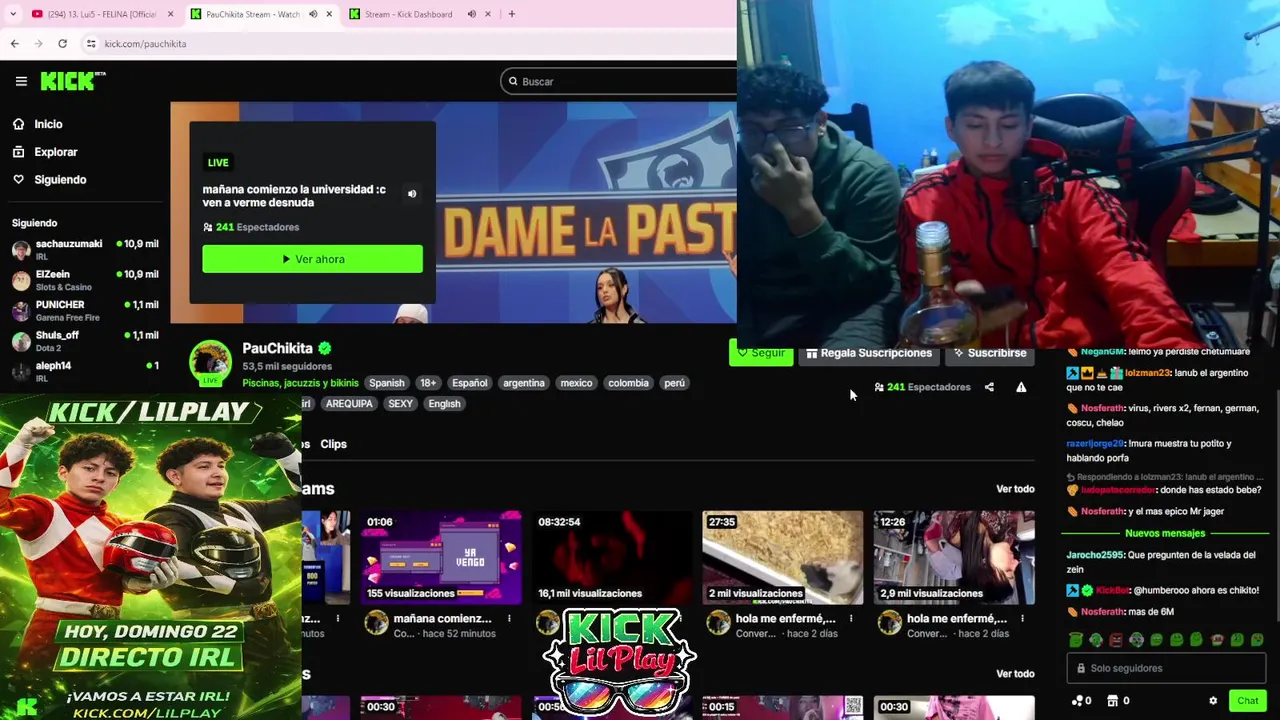The width and height of the screenshot is (1280, 720).
Task: Open aleph14 channel in Siguiendo list
Action: 85,371
